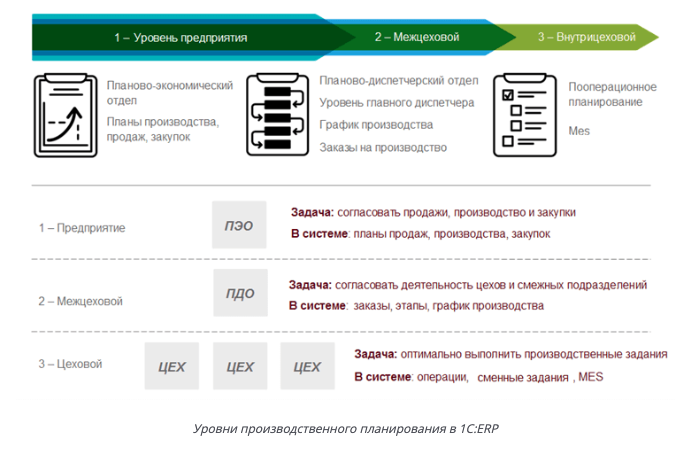694x452 pixels.
Task: Click the clipboard icon with growth chart
Action: [x=66, y=115]
